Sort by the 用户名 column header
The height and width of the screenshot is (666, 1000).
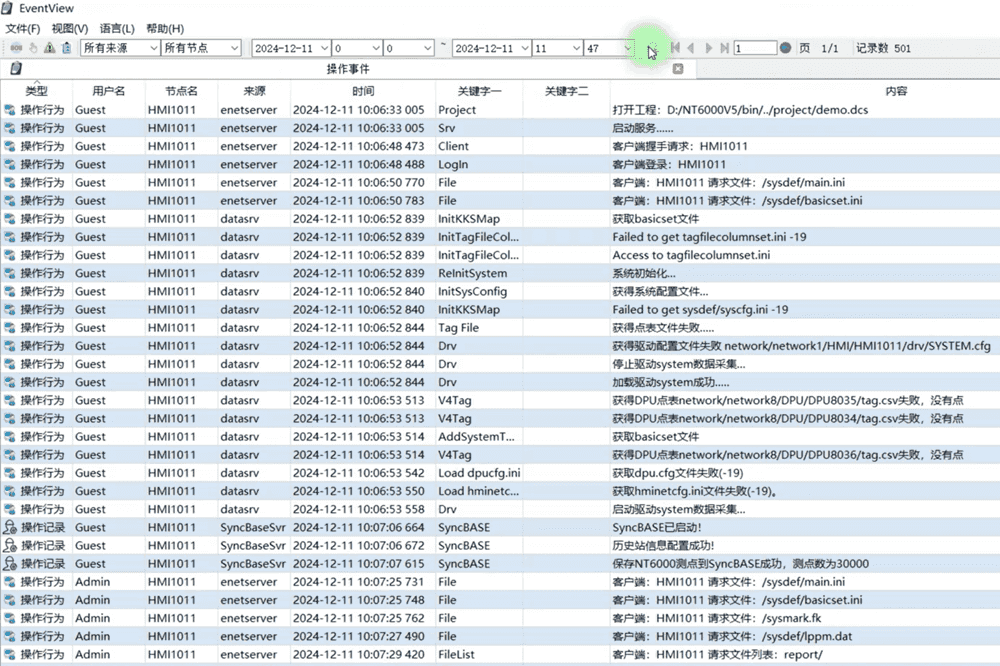click(109, 91)
